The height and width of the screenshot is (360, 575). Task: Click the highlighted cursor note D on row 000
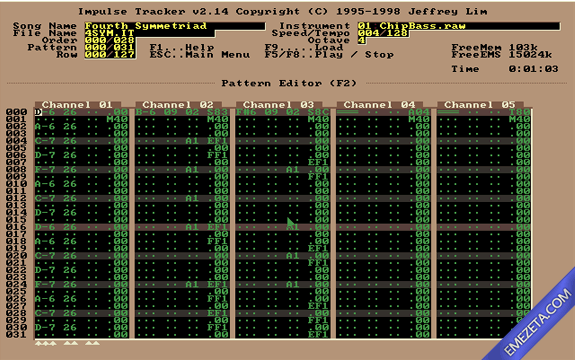click(39, 112)
